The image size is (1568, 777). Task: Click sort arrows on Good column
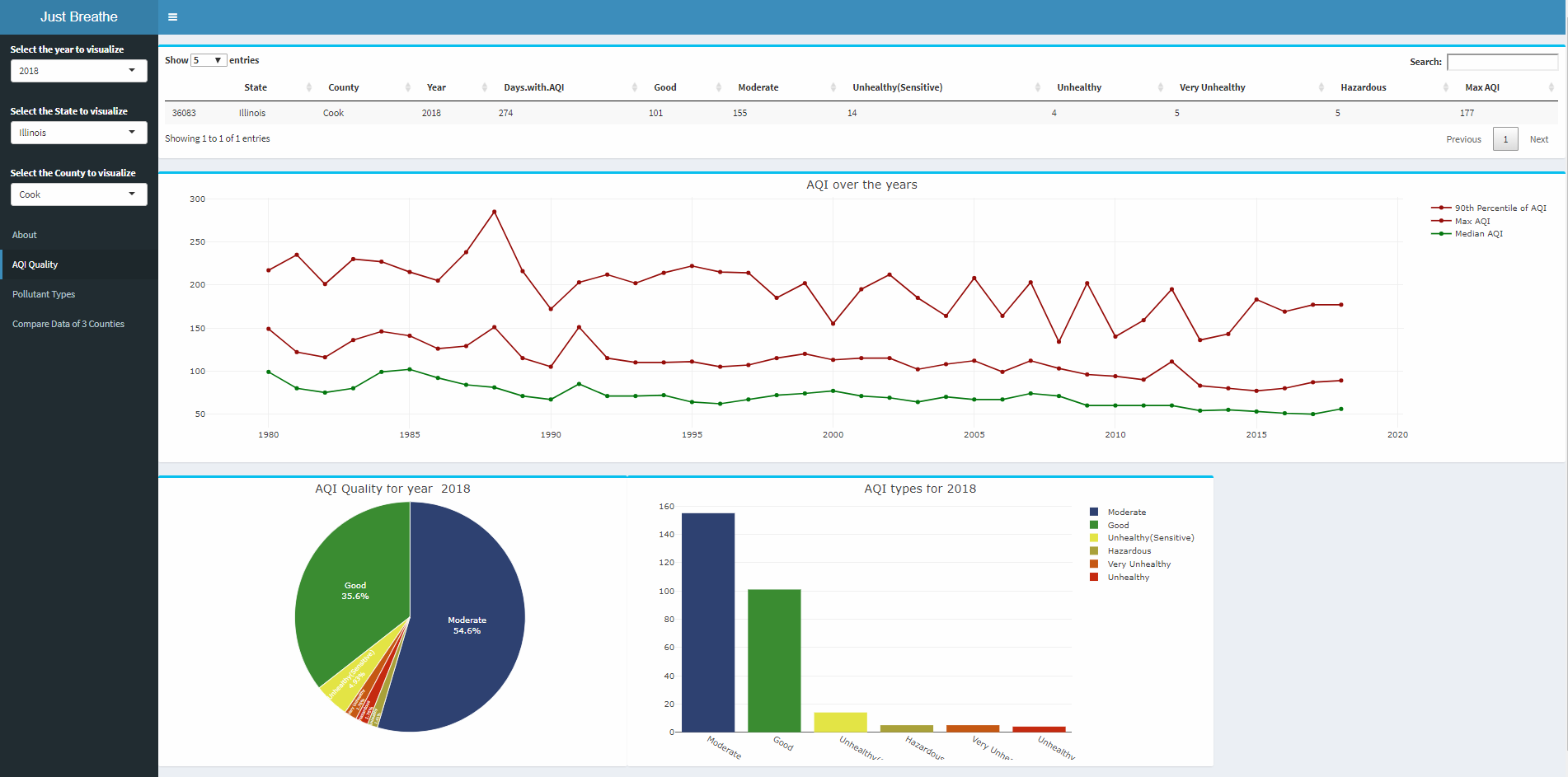click(719, 87)
